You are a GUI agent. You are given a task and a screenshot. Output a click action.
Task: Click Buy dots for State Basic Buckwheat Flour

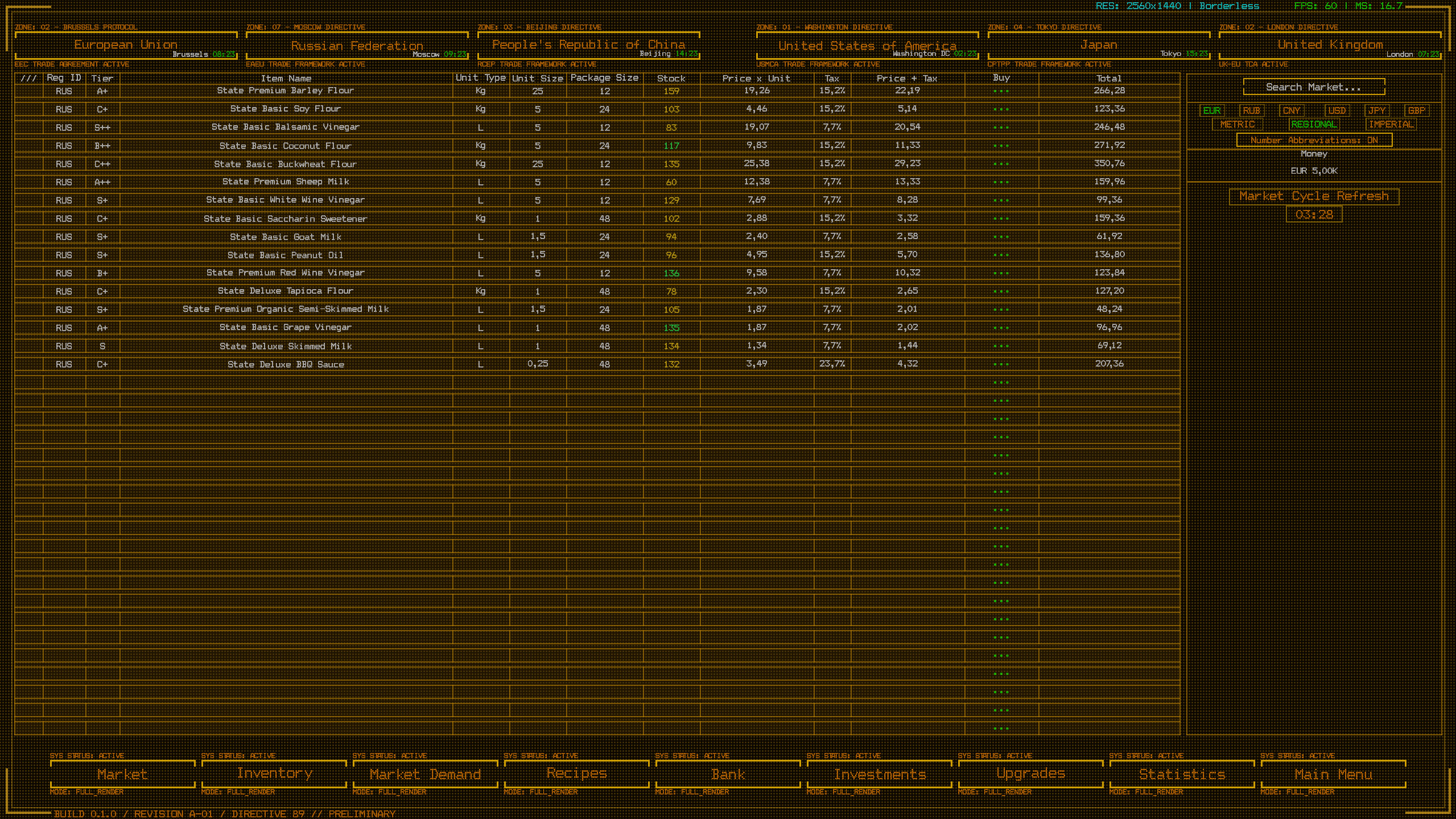tap(1001, 164)
